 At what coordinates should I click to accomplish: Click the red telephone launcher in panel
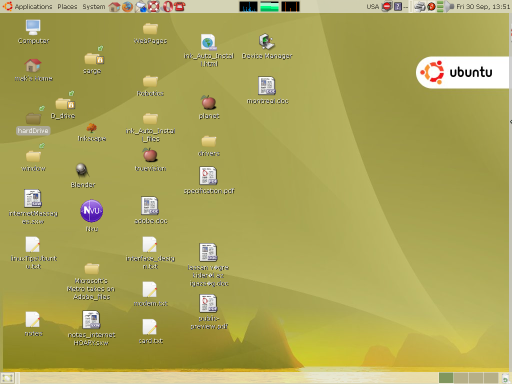pyautogui.click(x=180, y=6)
